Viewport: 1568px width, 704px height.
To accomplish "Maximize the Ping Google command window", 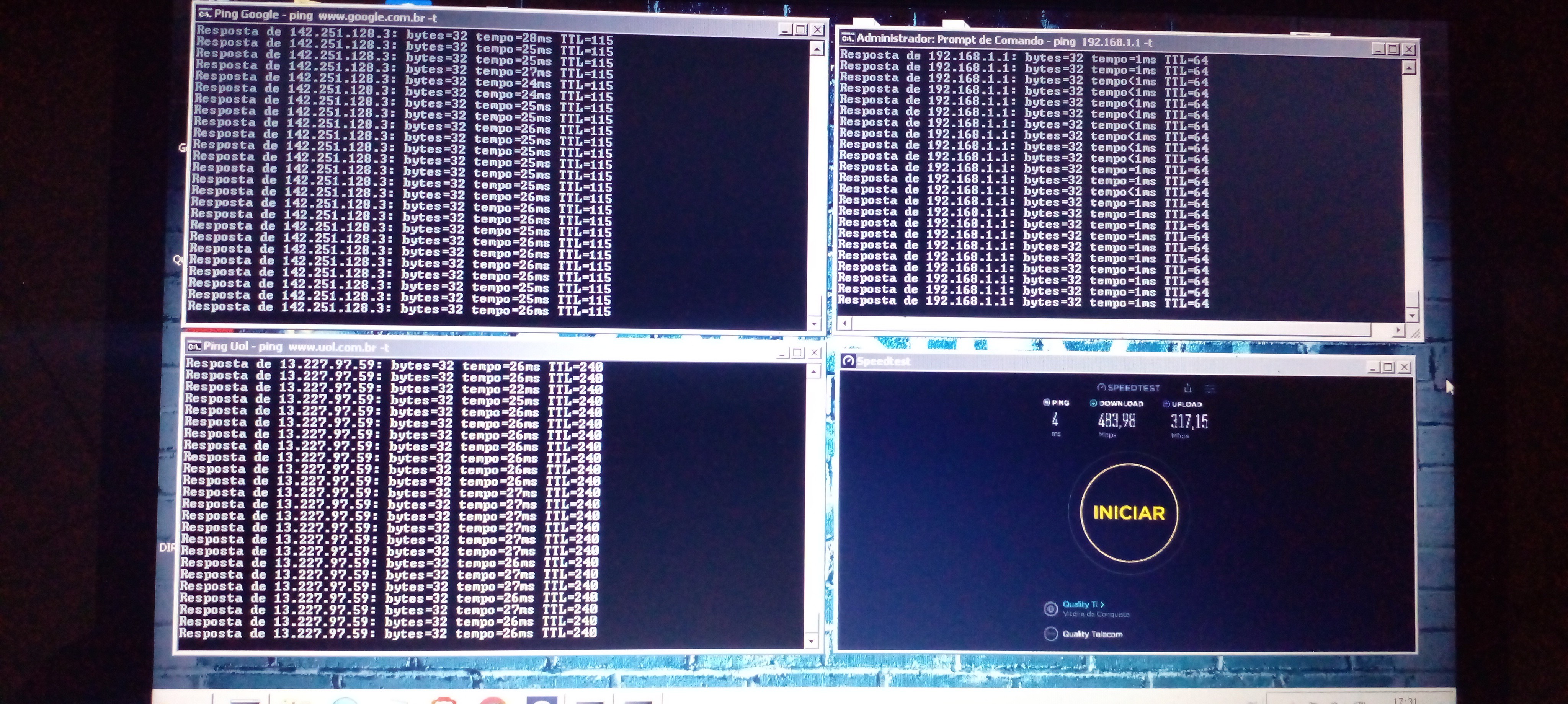I will coord(801,29).
